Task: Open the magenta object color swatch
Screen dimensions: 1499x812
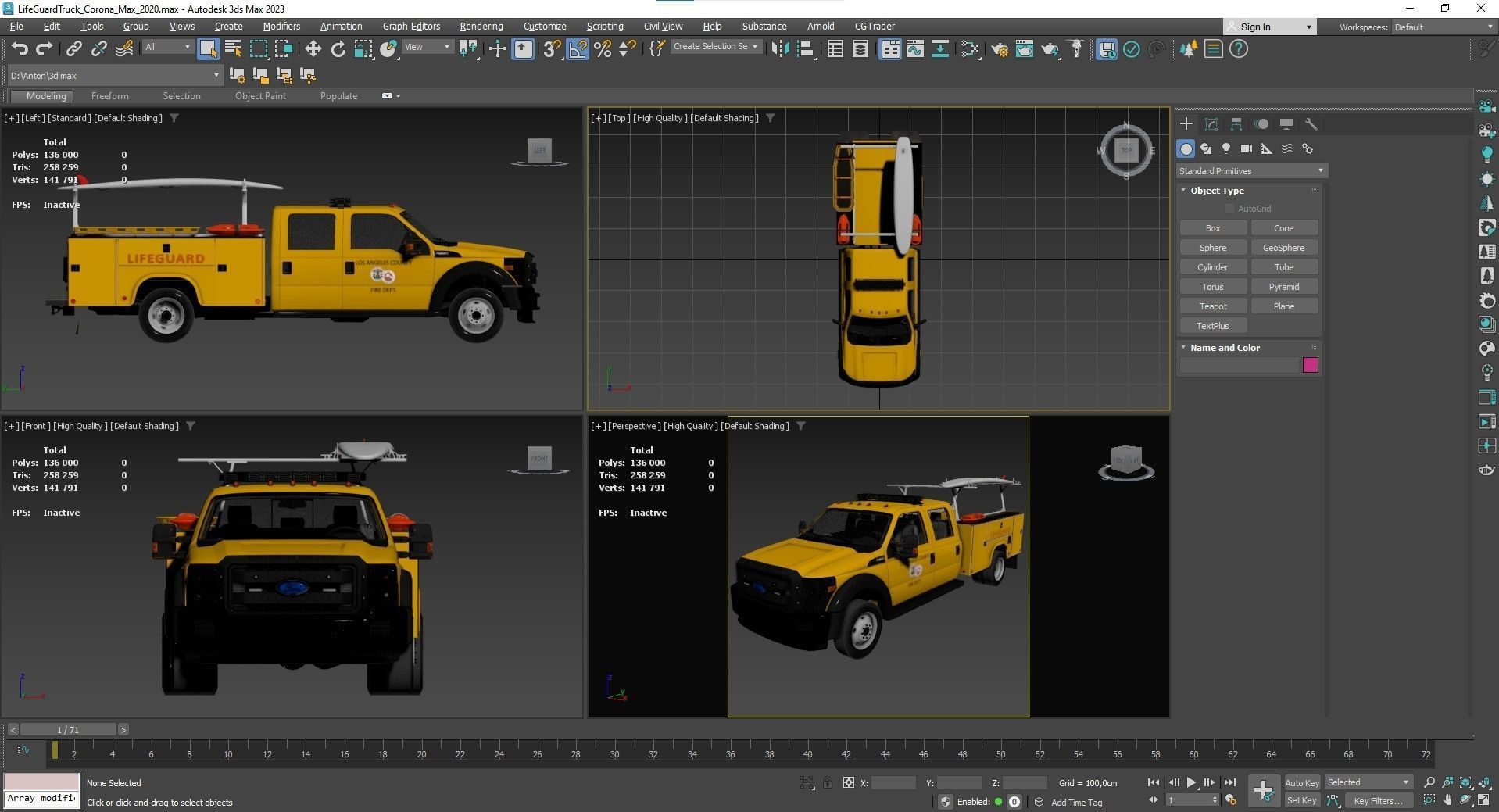Action: tap(1310, 365)
